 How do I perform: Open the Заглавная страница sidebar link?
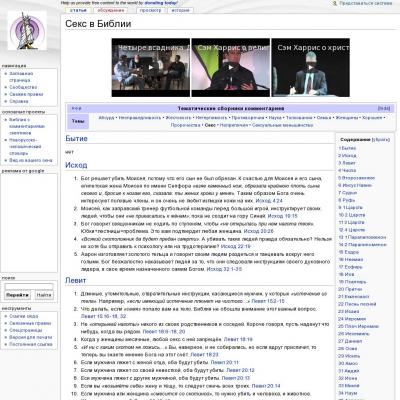(21, 77)
